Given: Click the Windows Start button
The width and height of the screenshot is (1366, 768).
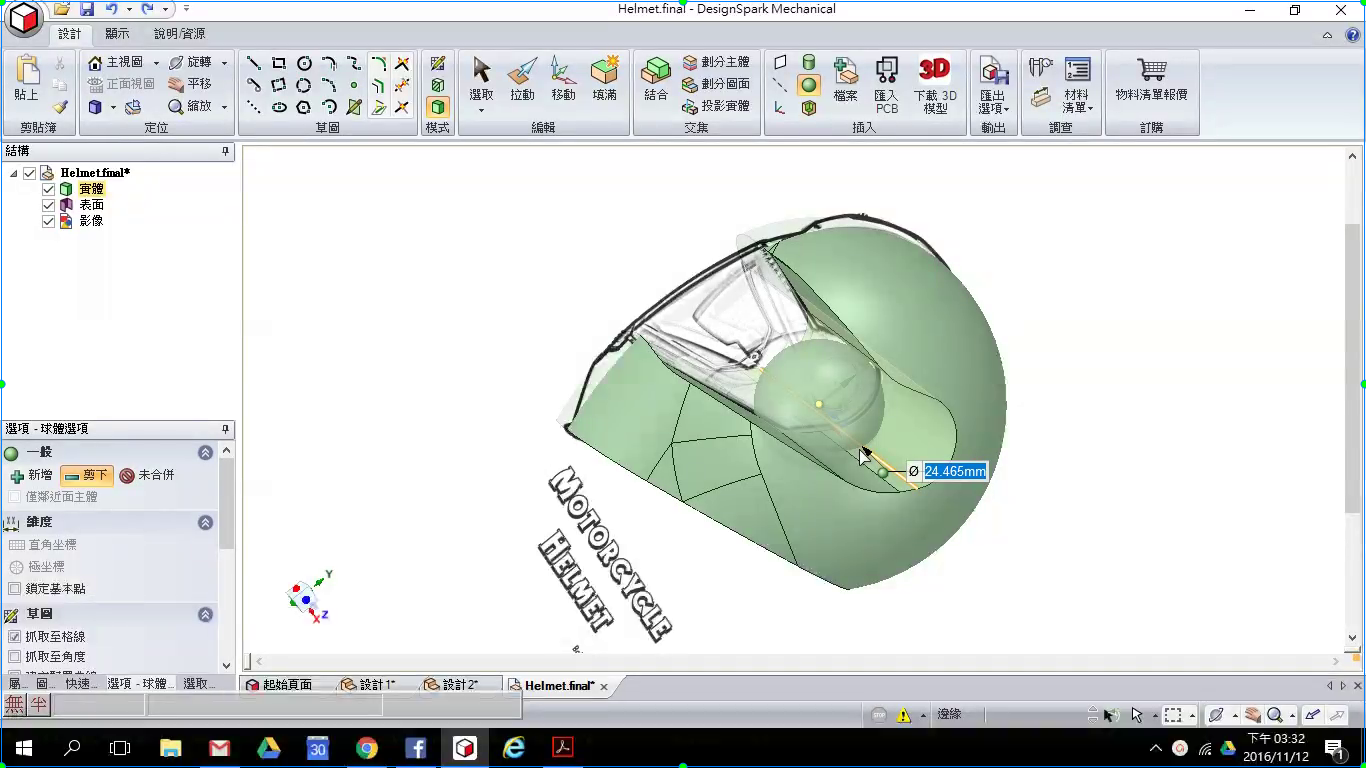Looking at the screenshot, I should pos(24,748).
